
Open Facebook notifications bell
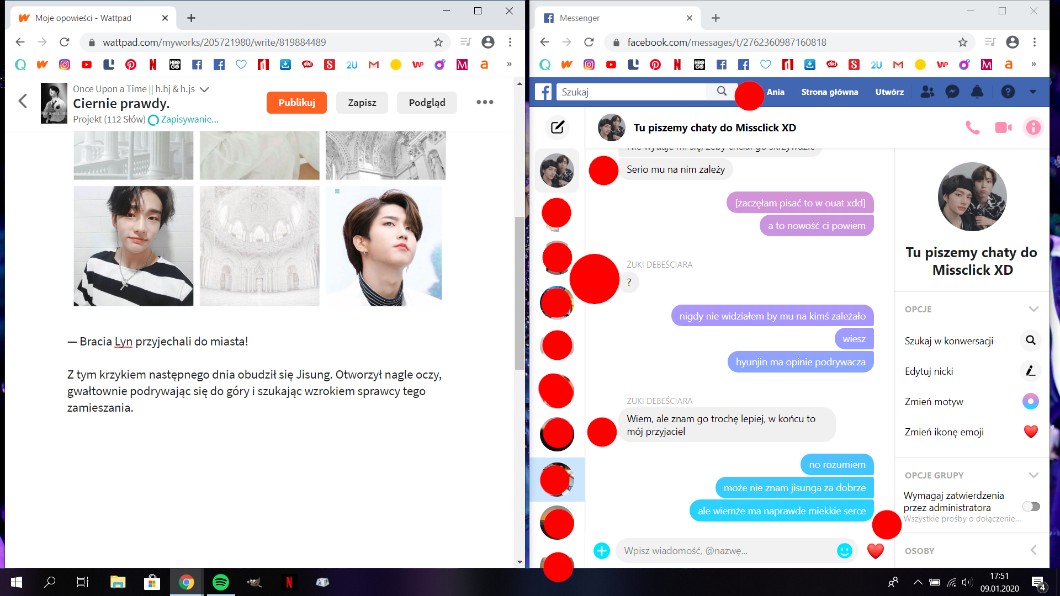click(x=977, y=92)
